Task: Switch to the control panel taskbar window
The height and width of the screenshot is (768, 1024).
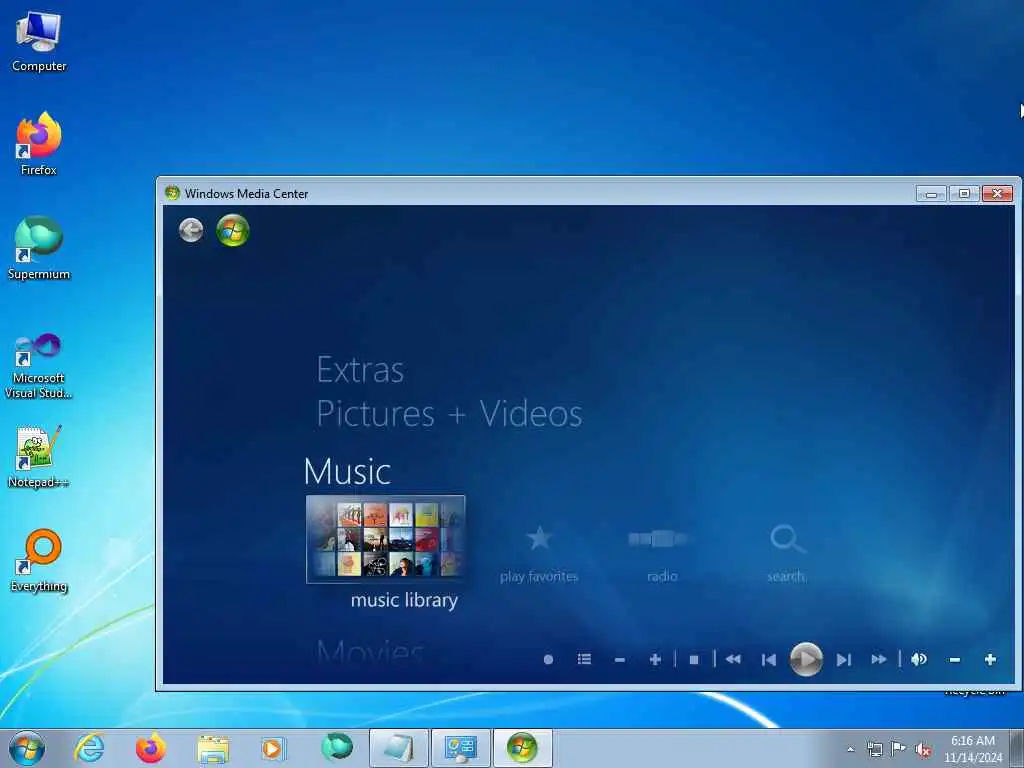Action: coord(460,748)
